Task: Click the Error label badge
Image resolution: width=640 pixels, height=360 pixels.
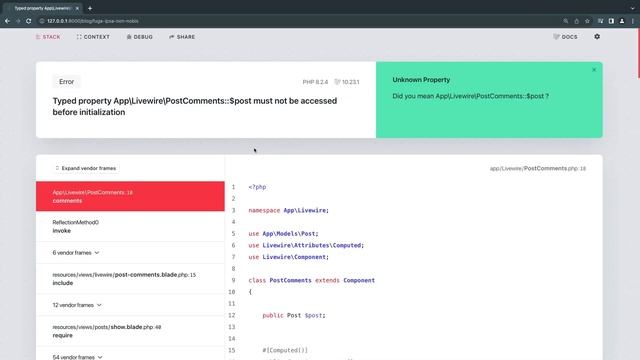Action: point(67,82)
